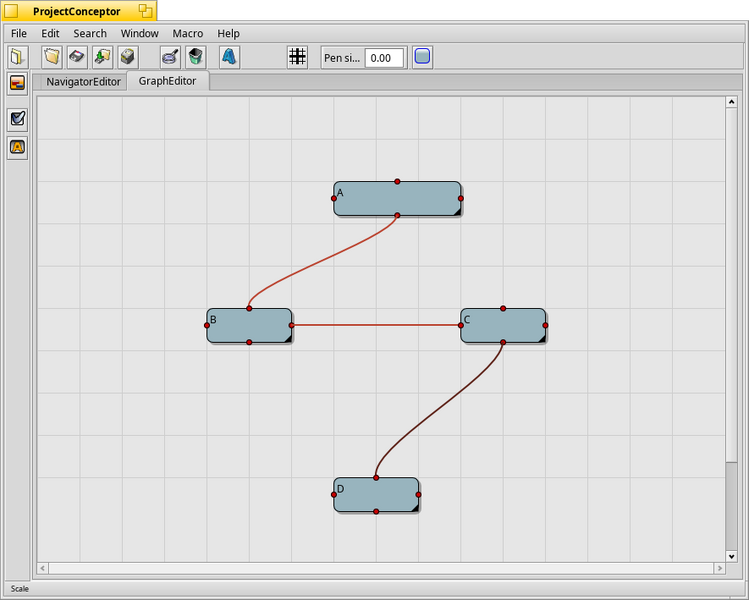Click the Scale status bar text
The height and width of the screenshot is (600, 749).
20,589
